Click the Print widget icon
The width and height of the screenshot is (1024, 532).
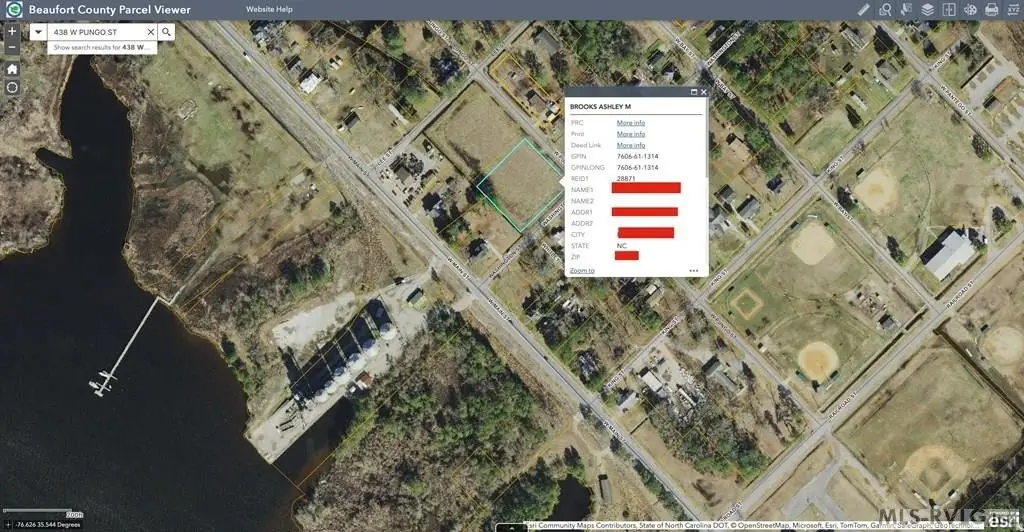[991, 9]
